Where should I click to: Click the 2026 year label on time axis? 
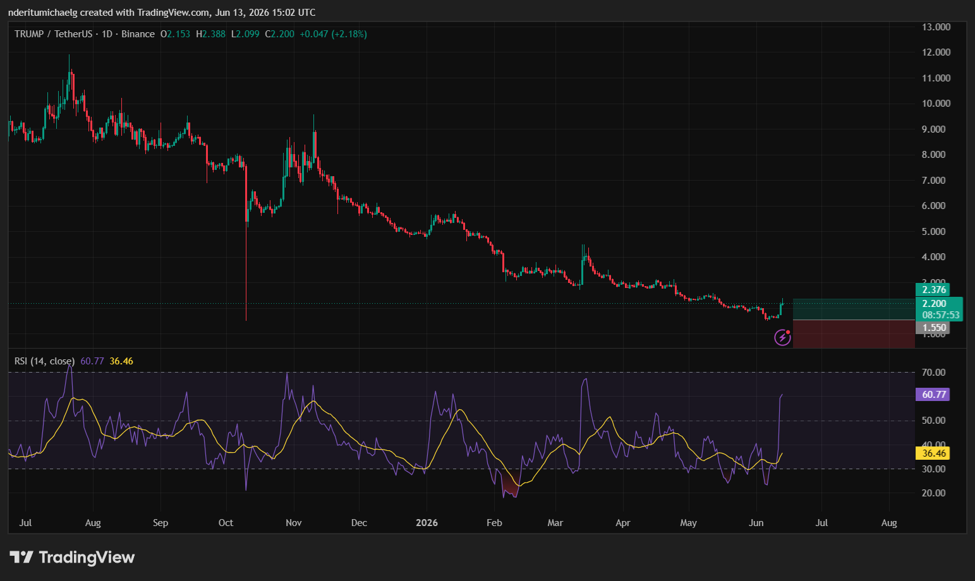tap(427, 523)
